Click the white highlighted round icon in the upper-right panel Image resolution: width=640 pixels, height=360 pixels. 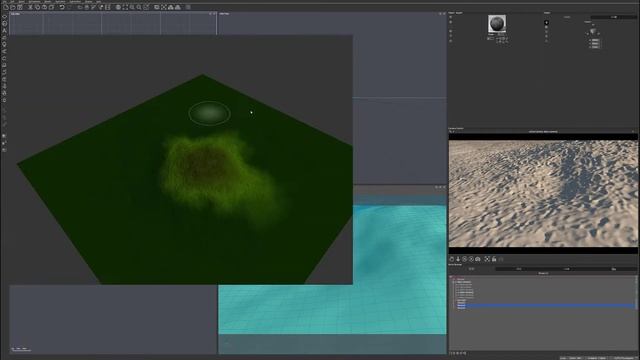[547, 23]
